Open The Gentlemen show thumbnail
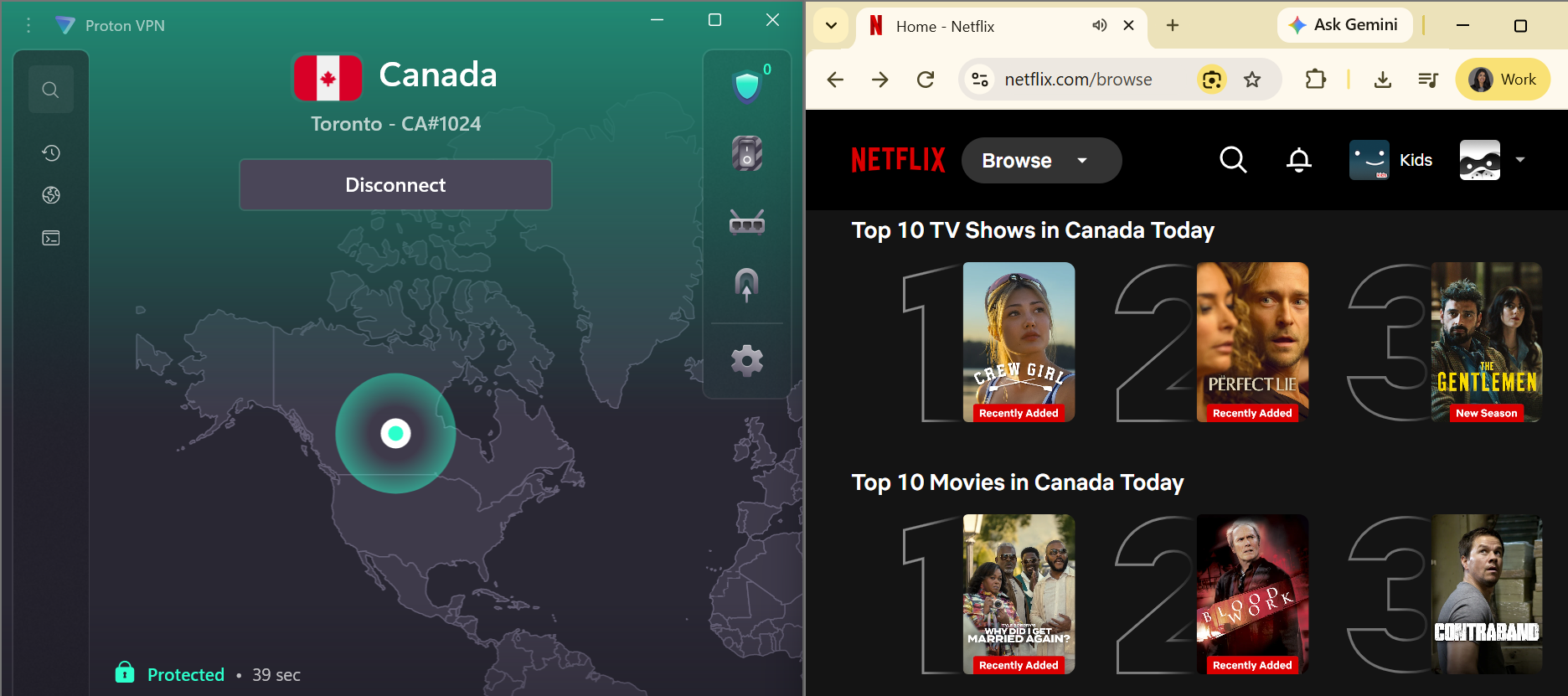The height and width of the screenshot is (696, 1568). point(1486,342)
